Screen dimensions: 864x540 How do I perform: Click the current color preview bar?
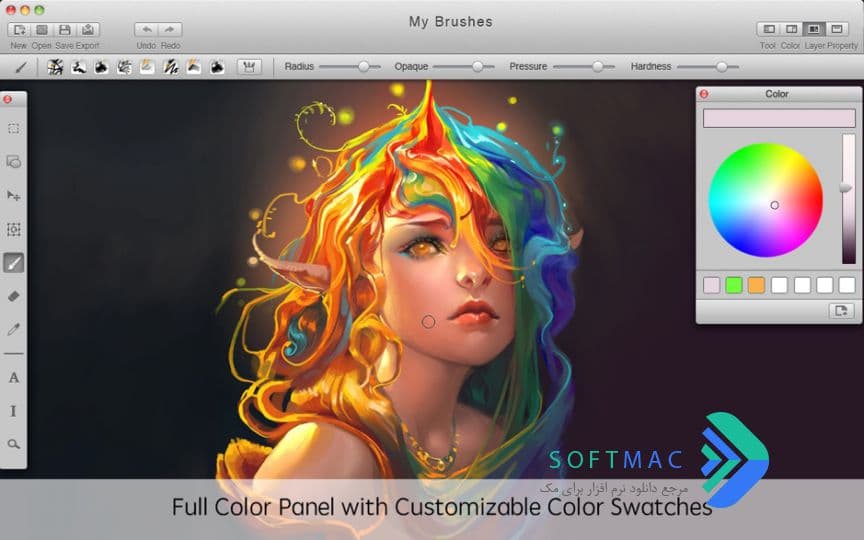pyautogui.click(x=779, y=118)
